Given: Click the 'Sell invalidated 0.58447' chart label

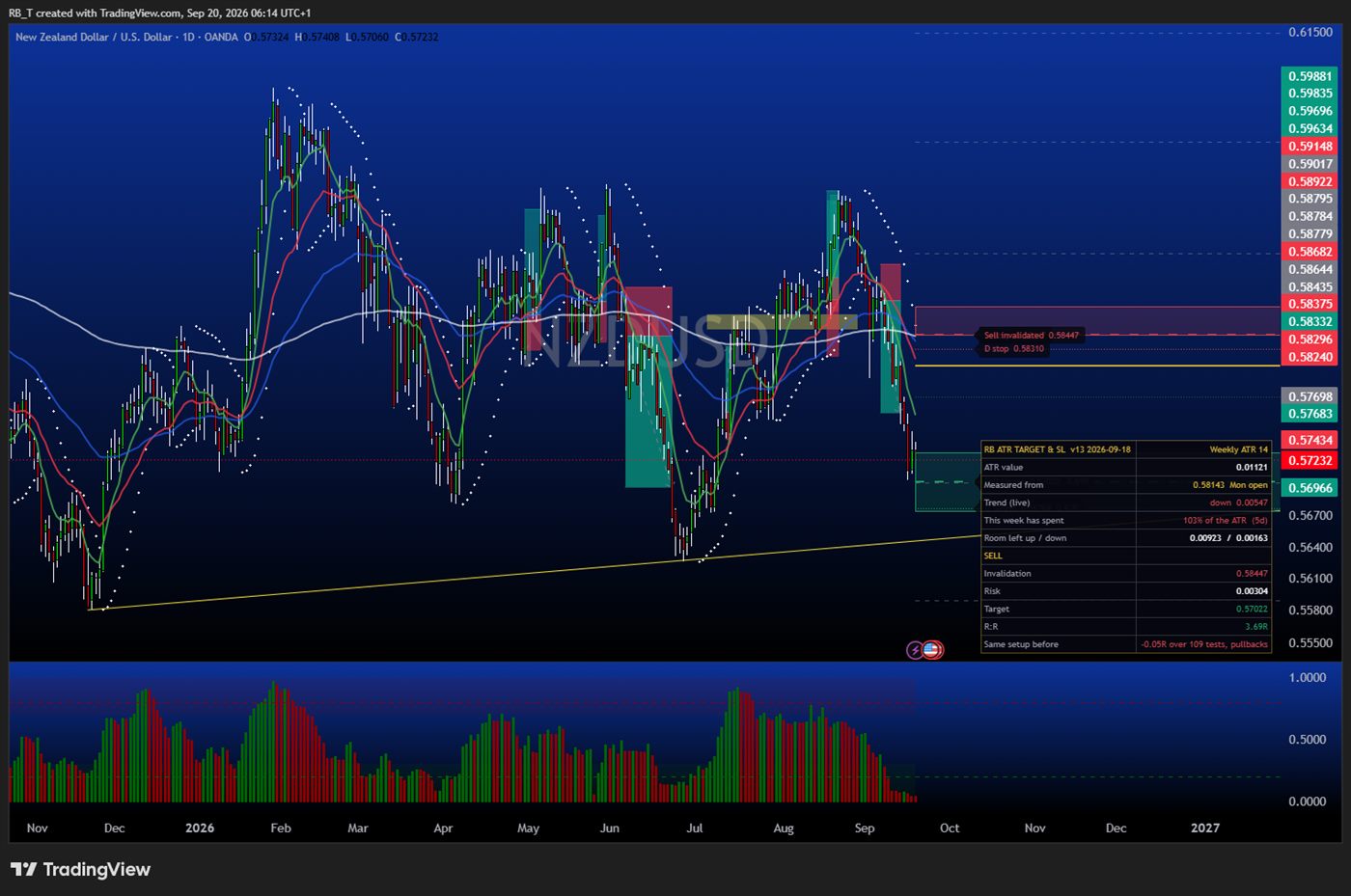Looking at the screenshot, I should click(1031, 335).
